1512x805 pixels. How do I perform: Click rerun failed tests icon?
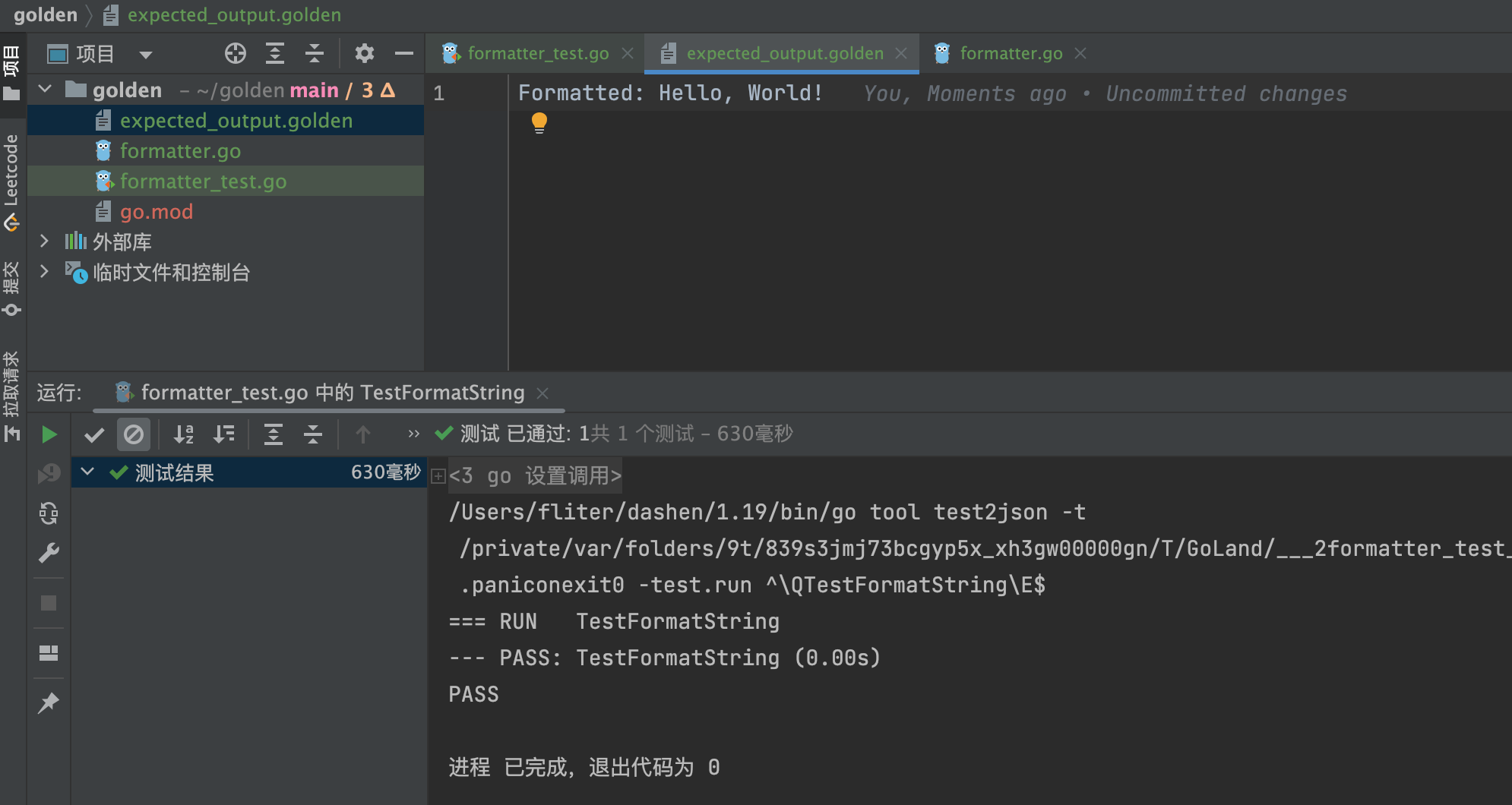coord(49,473)
